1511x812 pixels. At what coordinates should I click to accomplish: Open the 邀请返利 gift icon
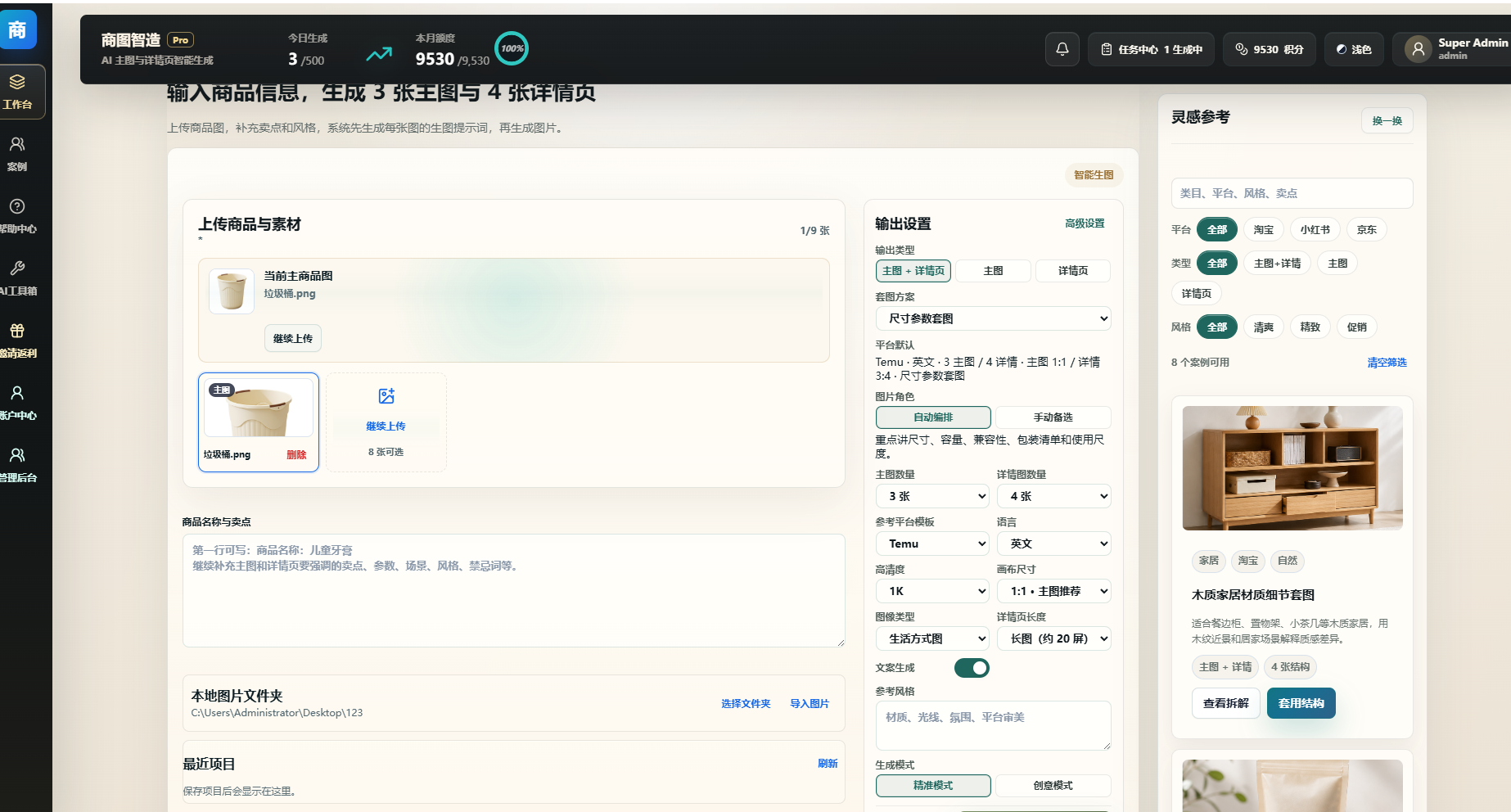click(17, 331)
